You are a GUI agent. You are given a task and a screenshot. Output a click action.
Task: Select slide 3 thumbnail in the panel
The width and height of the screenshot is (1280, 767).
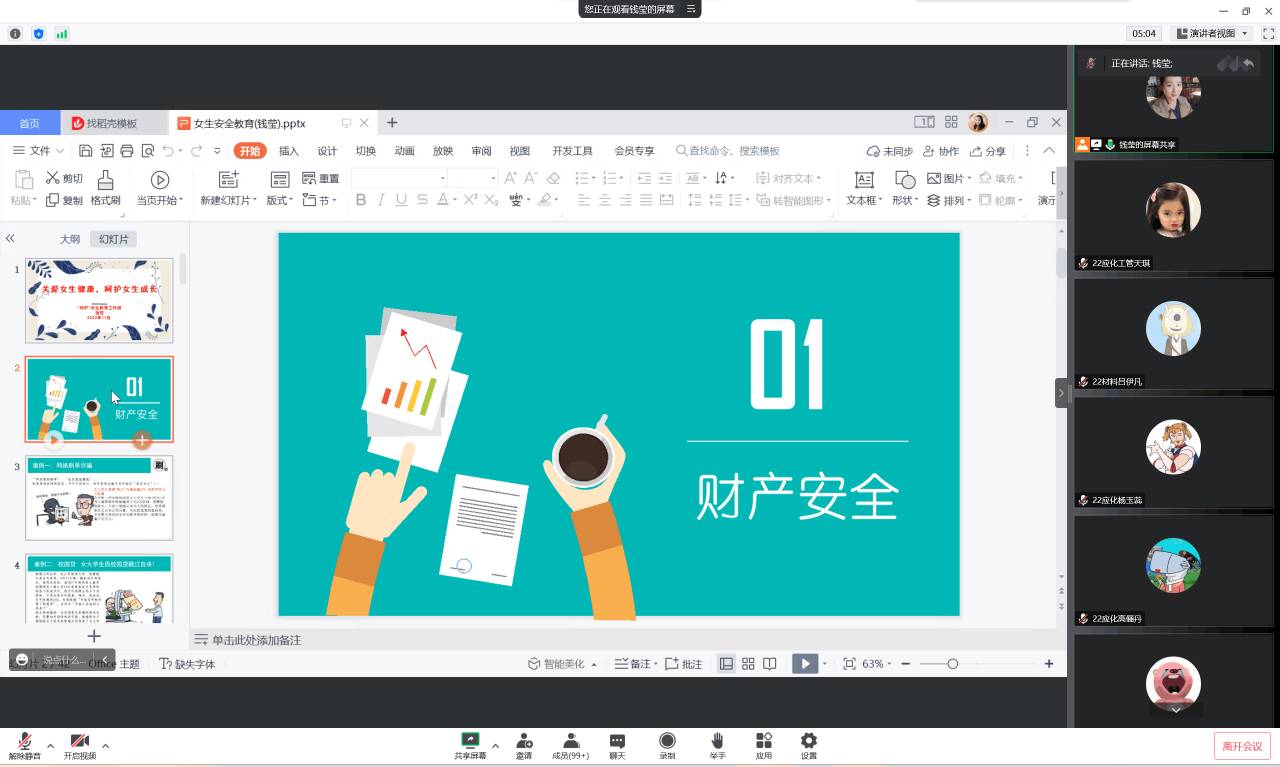[99, 498]
